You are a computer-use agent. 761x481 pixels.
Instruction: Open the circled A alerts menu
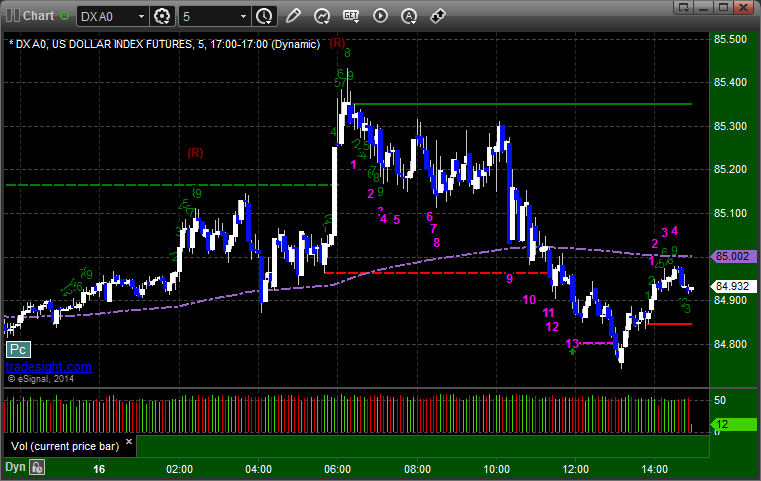(409, 16)
